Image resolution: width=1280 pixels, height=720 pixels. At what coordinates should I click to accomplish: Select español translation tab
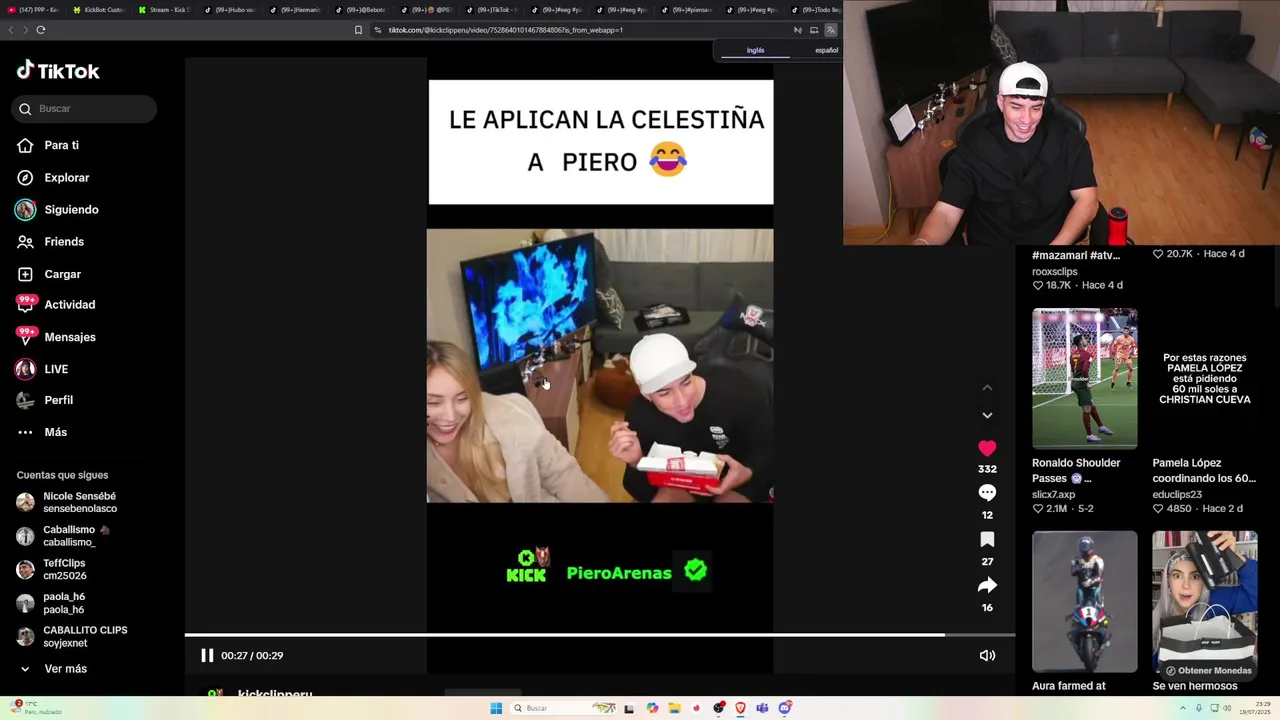(826, 50)
